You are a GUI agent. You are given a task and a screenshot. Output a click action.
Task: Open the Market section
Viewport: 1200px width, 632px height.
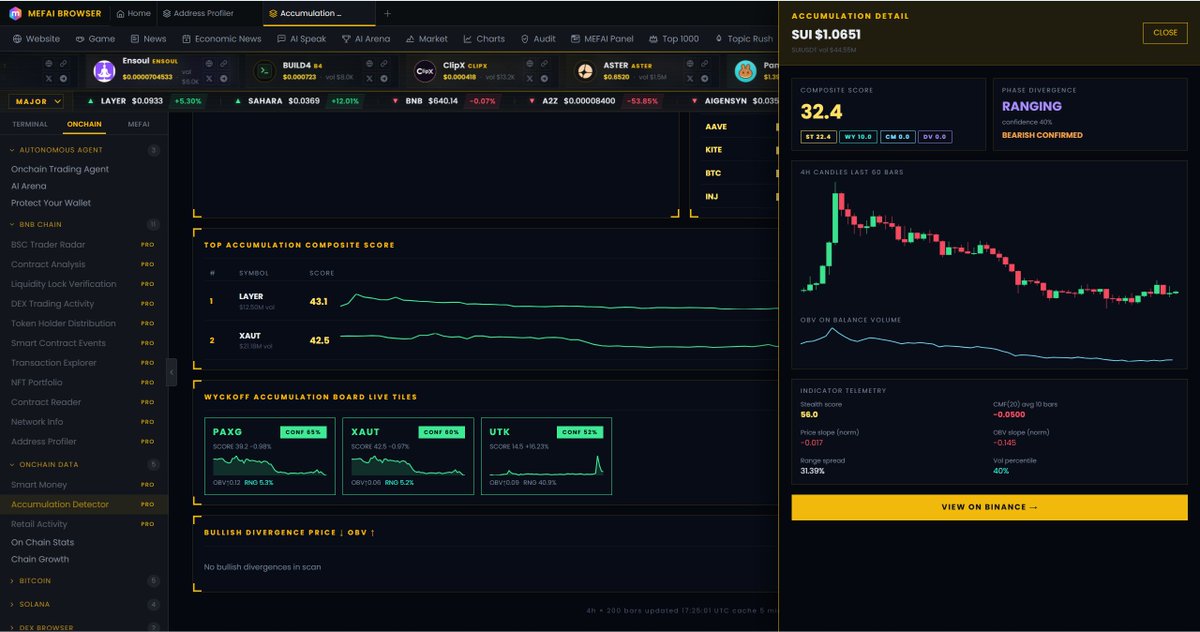click(x=426, y=39)
